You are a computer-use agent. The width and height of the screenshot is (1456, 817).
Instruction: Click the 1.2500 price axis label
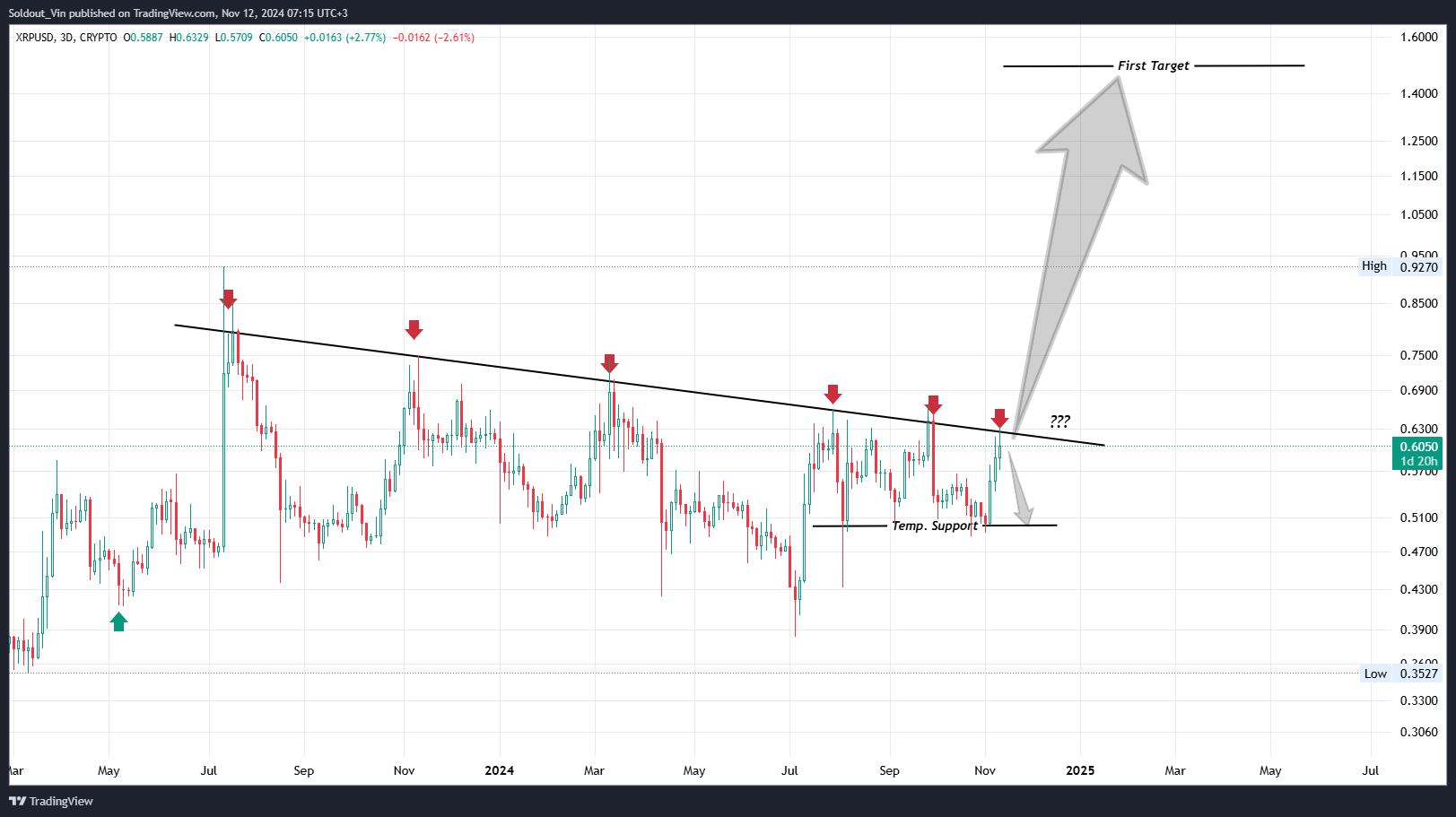pos(1419,141)
